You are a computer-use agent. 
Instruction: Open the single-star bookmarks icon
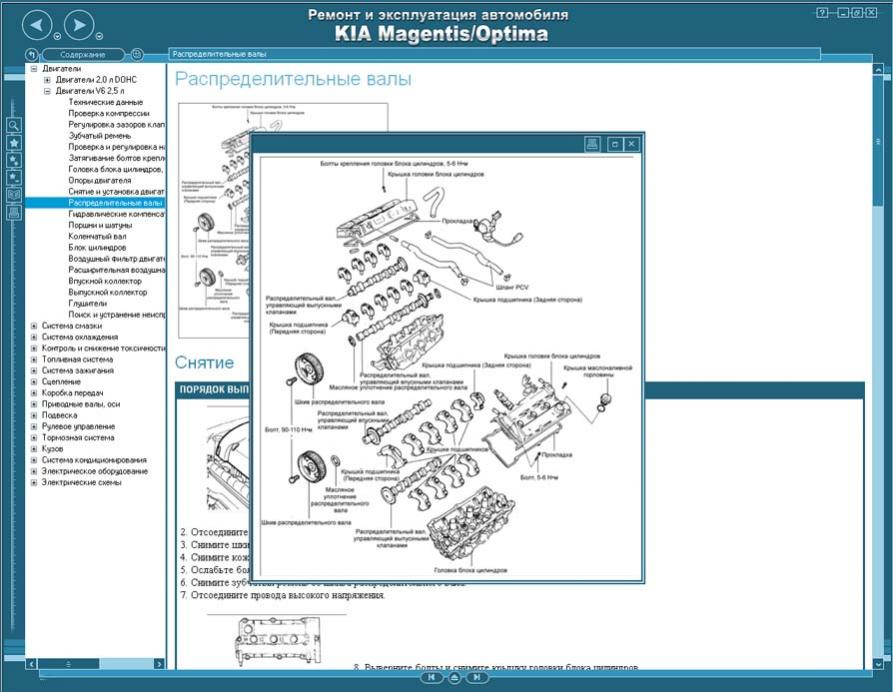coord(14,142)
